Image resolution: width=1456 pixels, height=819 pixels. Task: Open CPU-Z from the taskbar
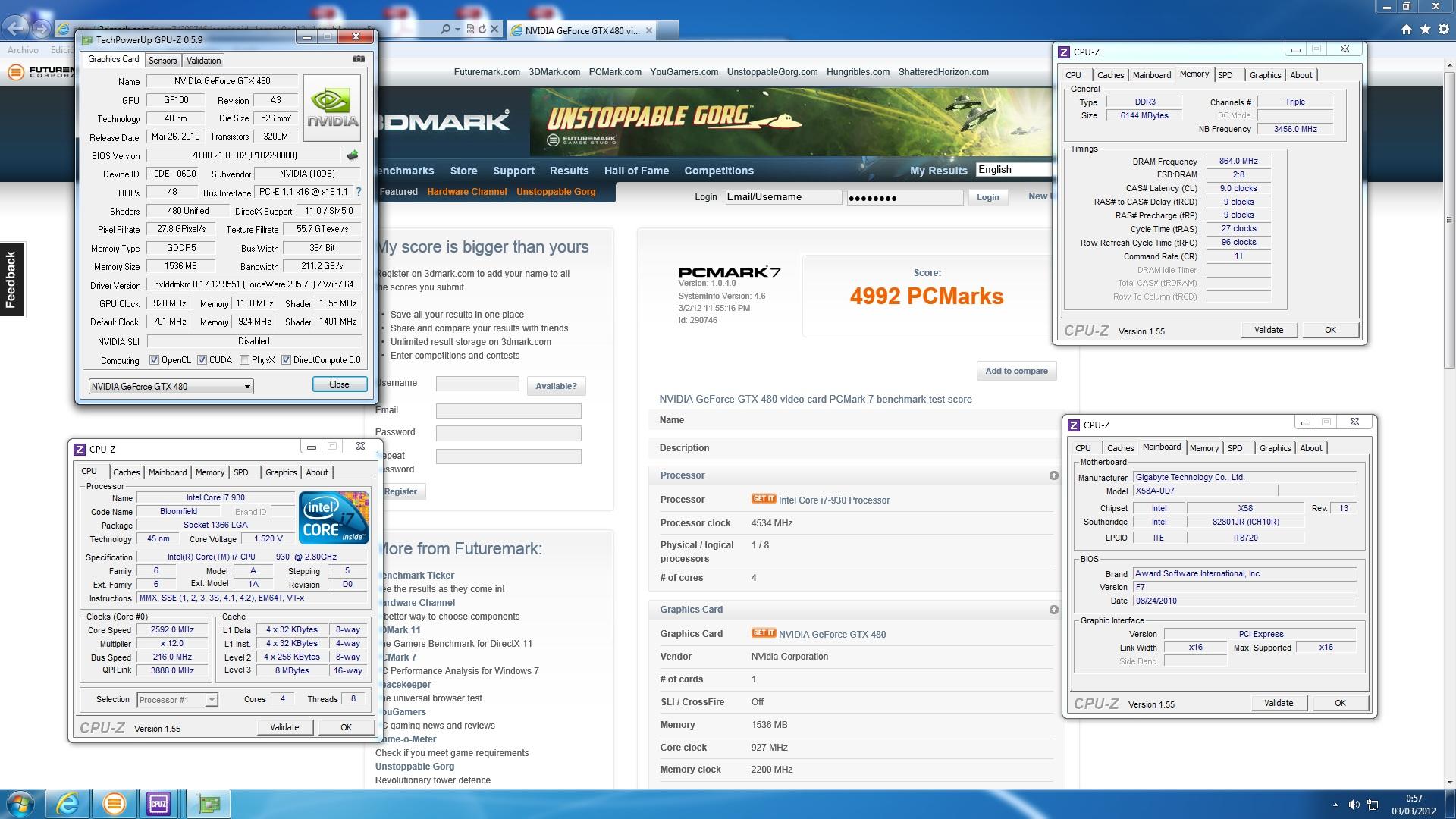pos(158,804)
